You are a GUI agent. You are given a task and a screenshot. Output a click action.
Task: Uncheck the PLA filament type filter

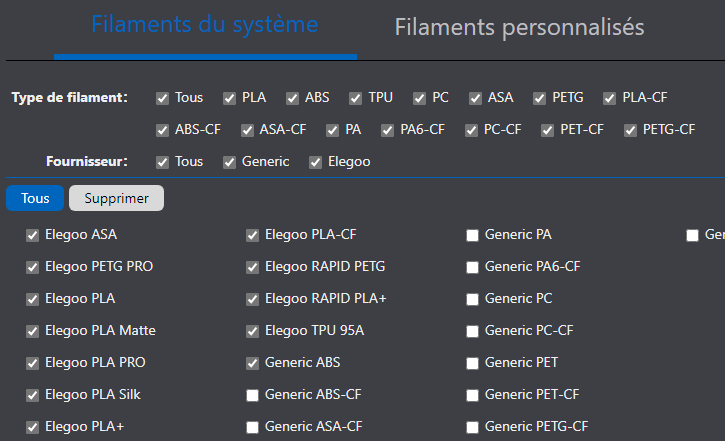pyautogui.click(x=230, y=98)
